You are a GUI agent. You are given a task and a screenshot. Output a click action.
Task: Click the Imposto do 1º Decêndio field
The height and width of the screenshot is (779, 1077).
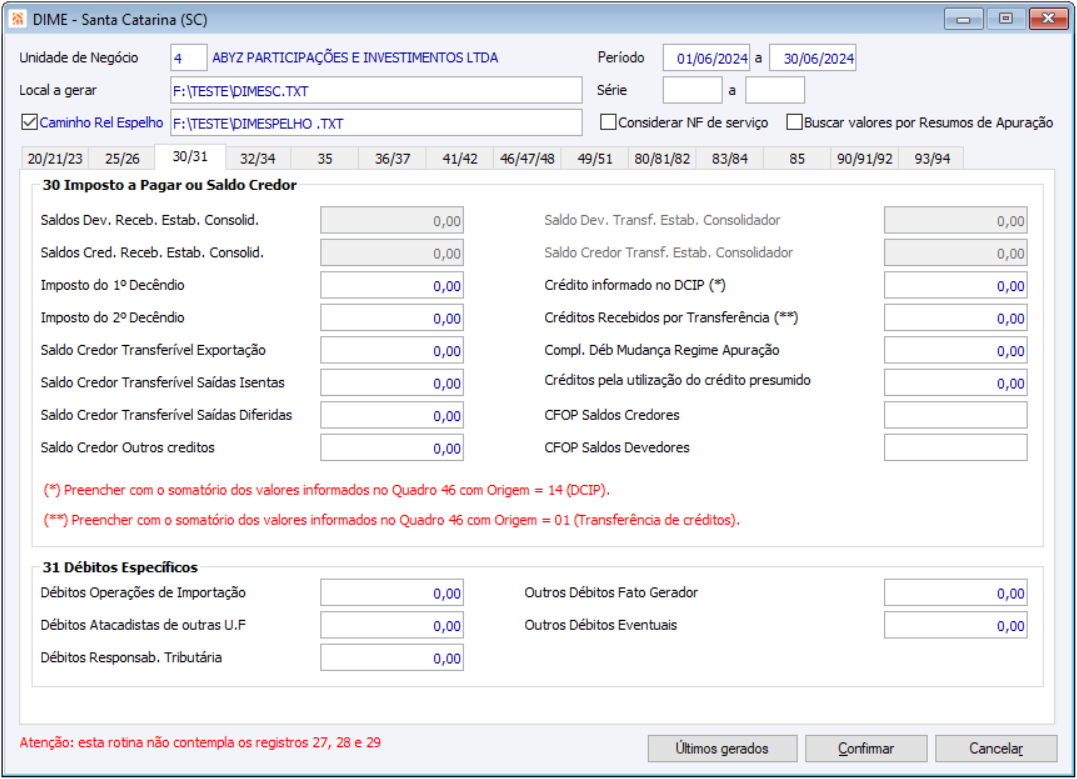392,285
